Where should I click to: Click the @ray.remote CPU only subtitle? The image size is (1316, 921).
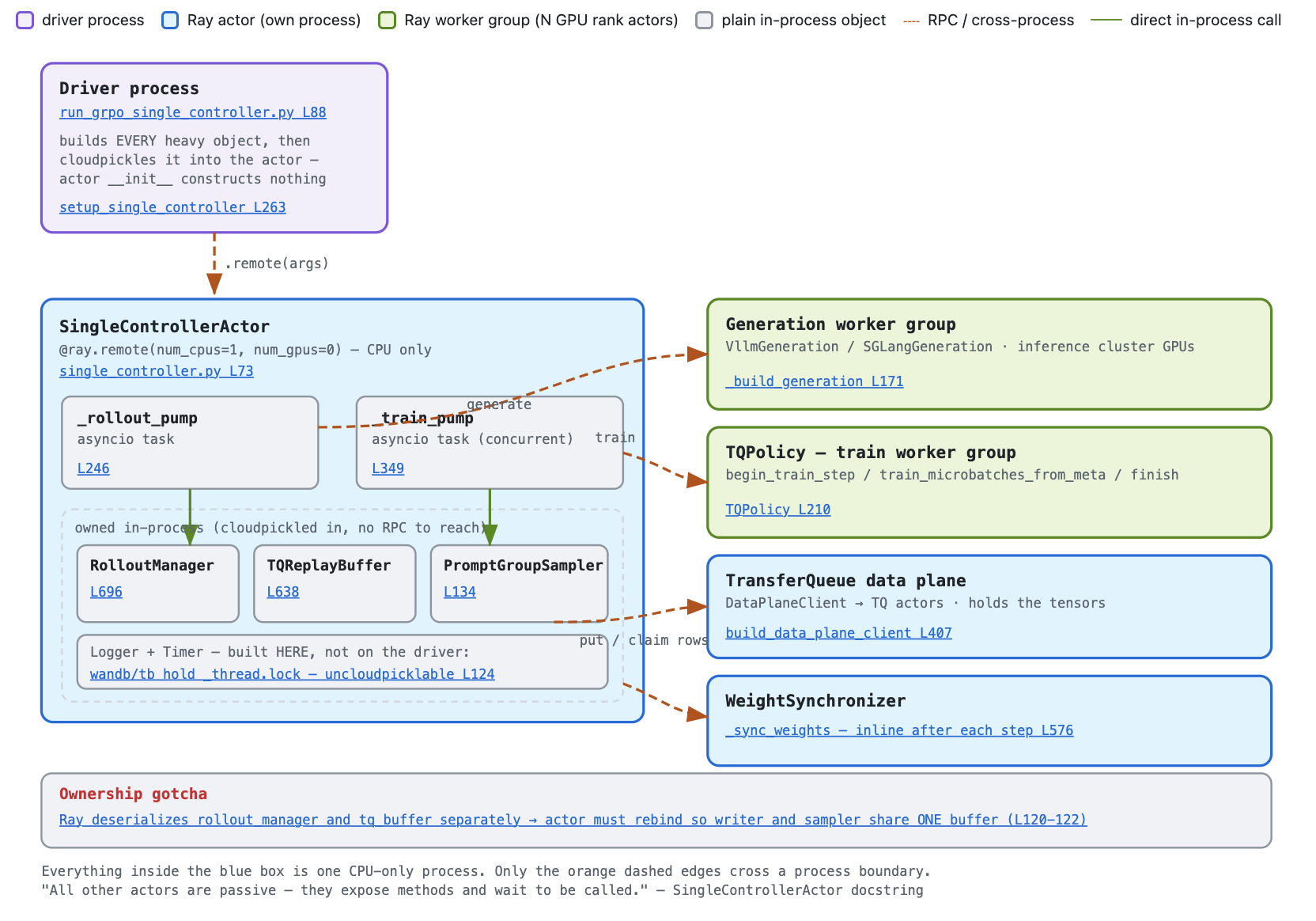click(x=245, y=350)
